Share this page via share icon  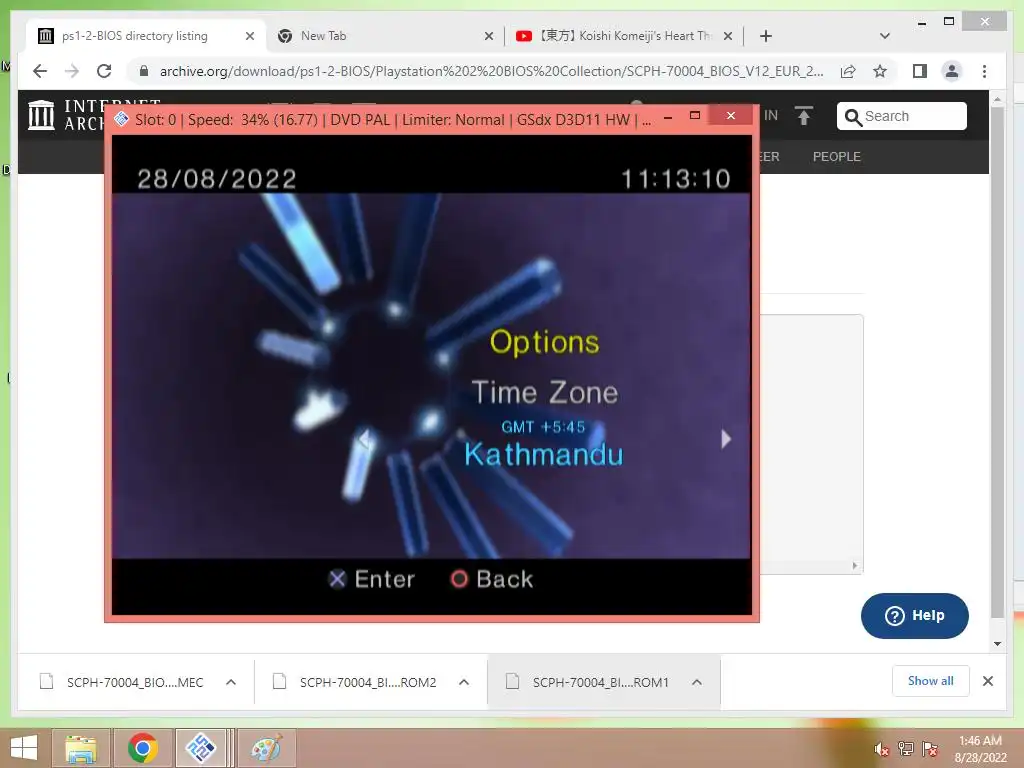point(848,71)
